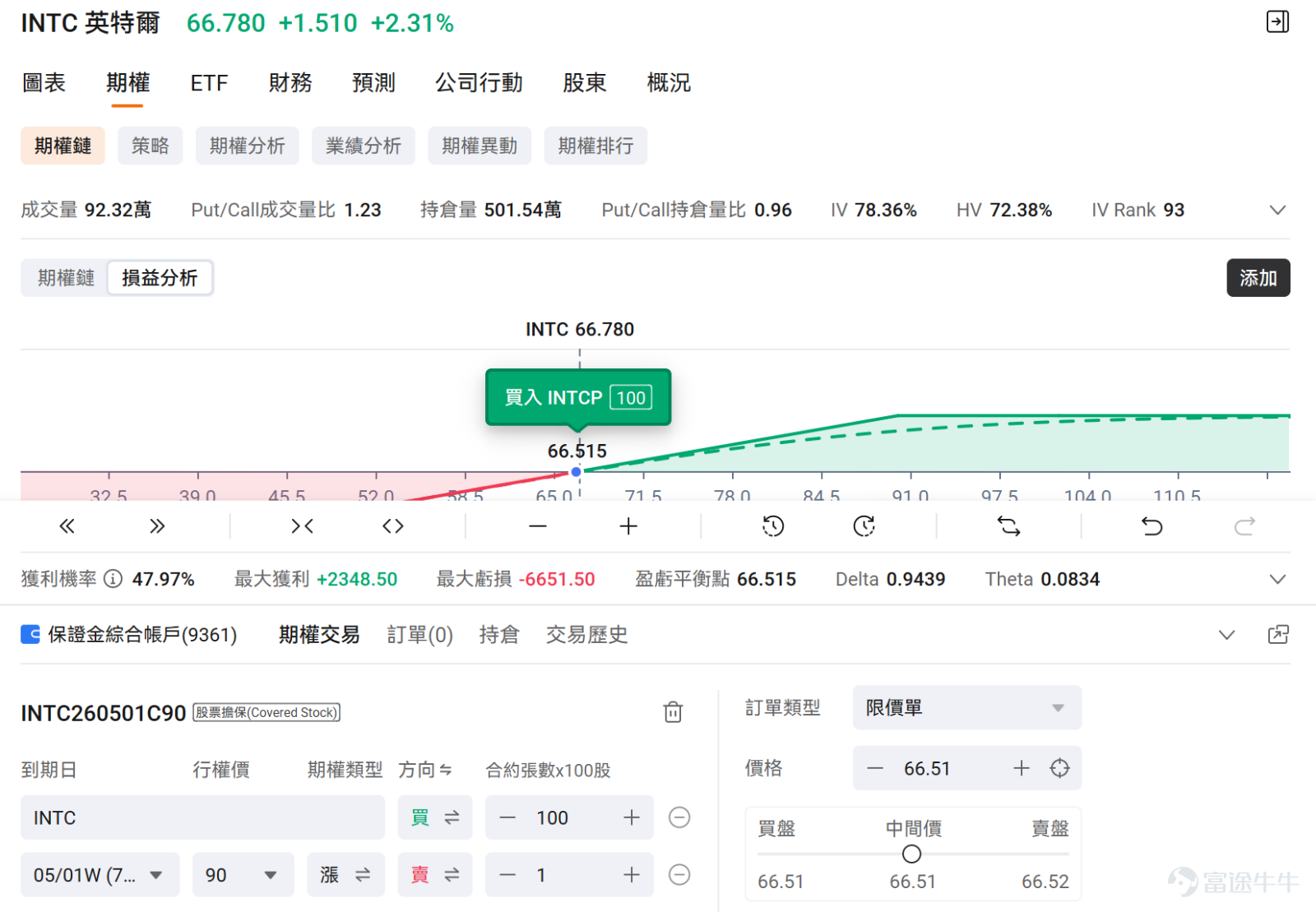Toggle the INTC stock leg 買 direction
Screen dimensions: 1316x912
tap(435, 817)
